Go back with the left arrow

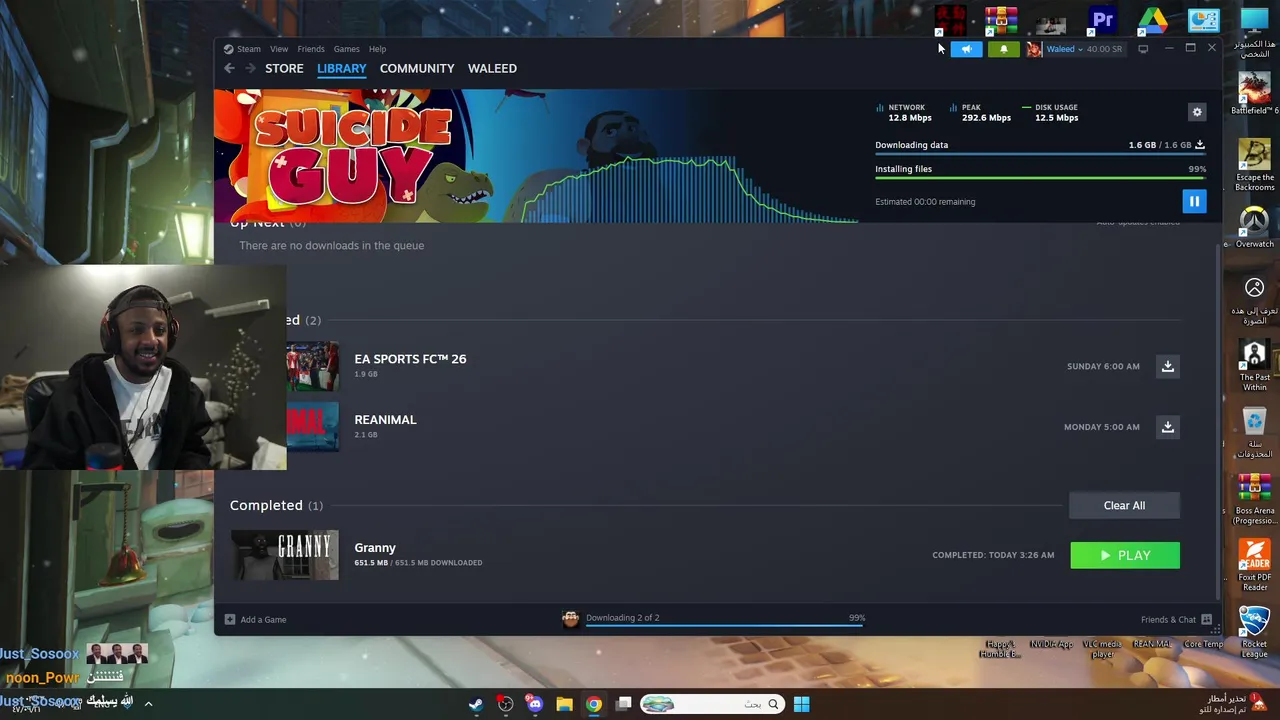pyautogui.click(x=229, y=68)
